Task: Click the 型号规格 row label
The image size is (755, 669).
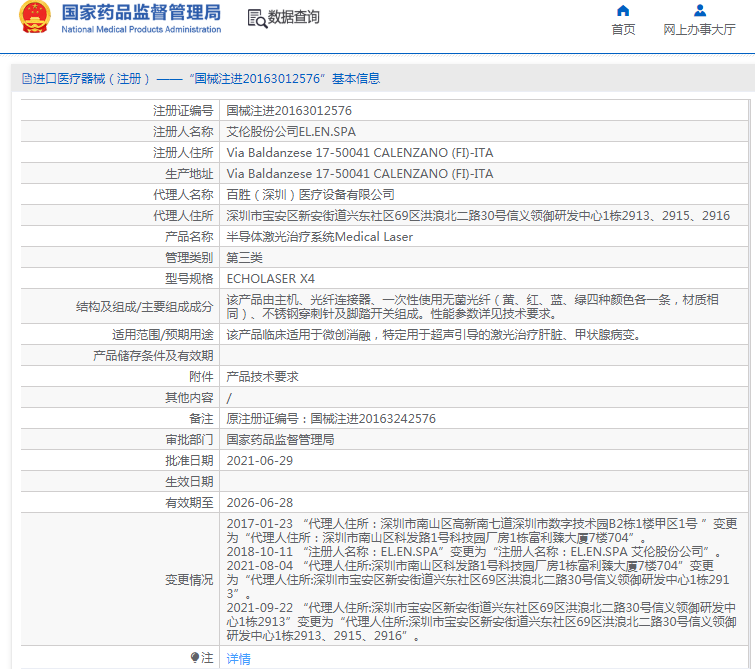Action: 189,278
